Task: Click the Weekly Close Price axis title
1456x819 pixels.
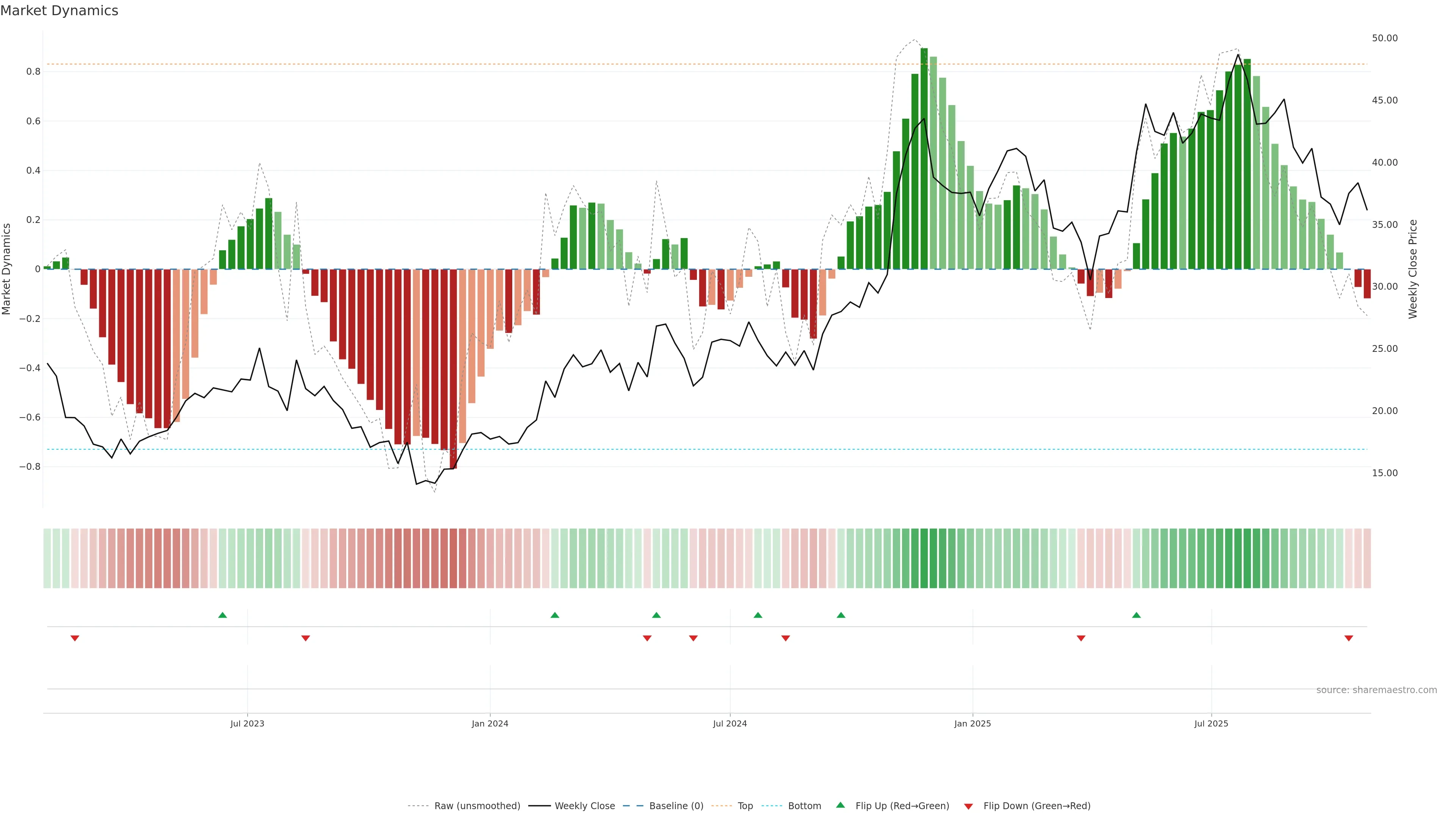Action: (x=1412, y=269)
